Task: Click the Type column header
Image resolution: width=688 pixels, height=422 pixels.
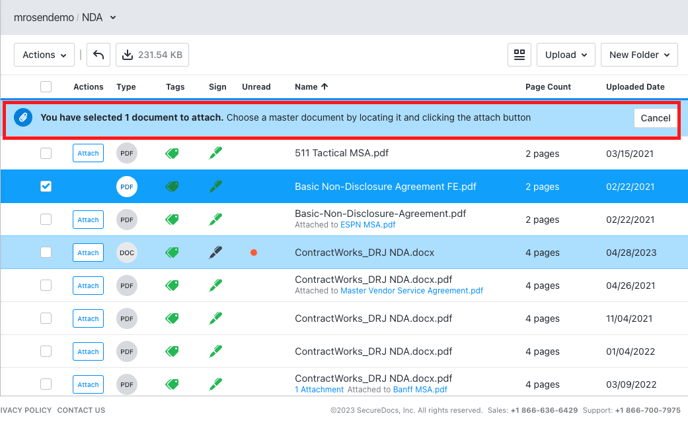Action: click(x=126, y=87)
